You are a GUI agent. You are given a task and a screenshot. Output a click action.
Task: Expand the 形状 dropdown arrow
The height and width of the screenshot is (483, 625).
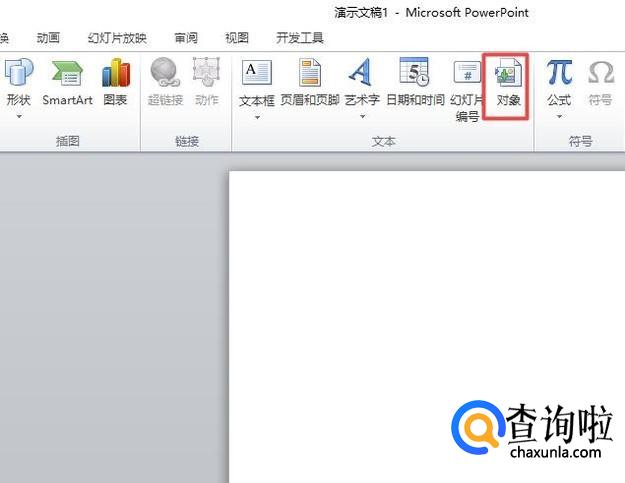pos(19,117)
